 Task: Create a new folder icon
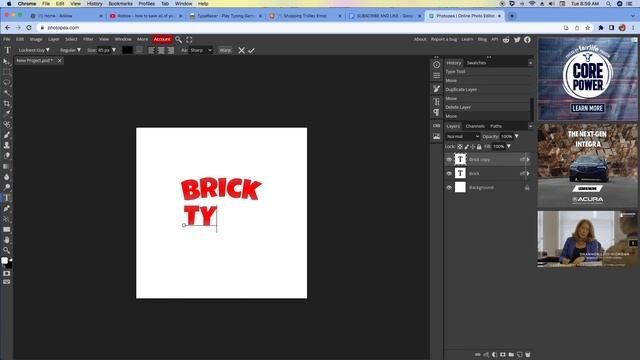click(511, 355)
